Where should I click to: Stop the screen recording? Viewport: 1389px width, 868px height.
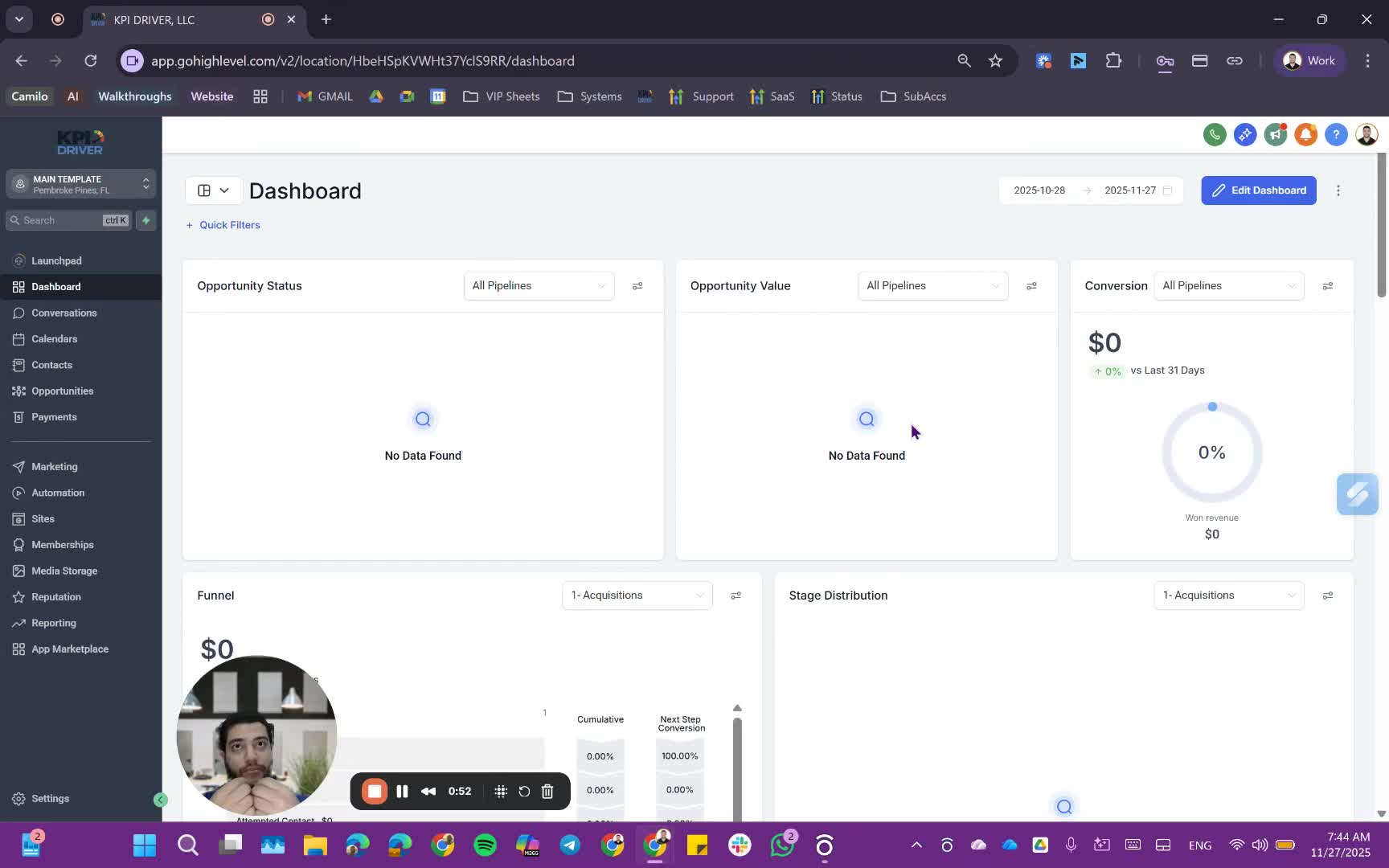[375, 792]
